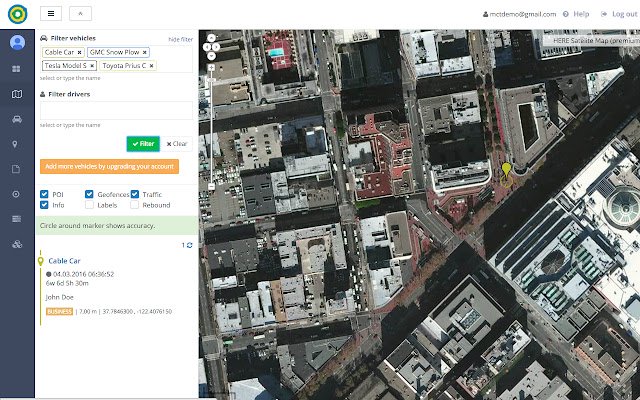Screen dimensions: 640x400
Task: Zoom in the map with the plus button
Action: (x=211, y=67)
